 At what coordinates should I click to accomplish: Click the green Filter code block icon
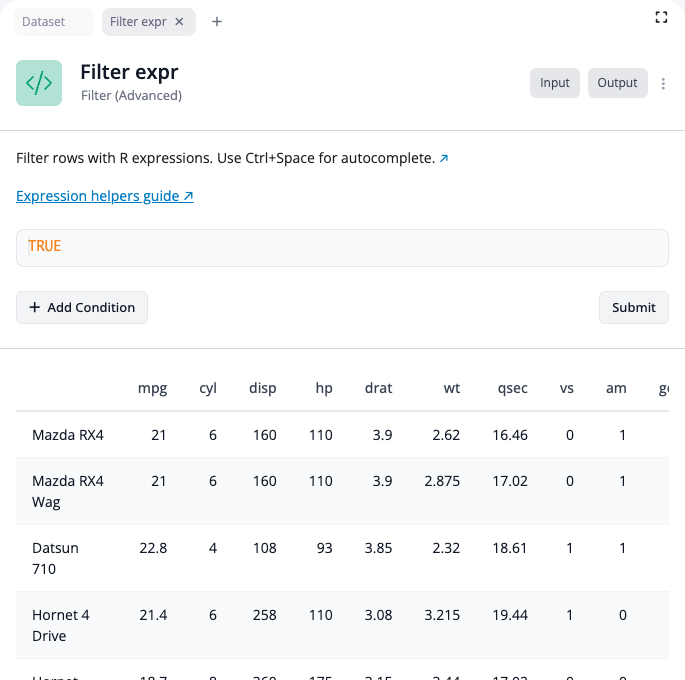[39, 83]
